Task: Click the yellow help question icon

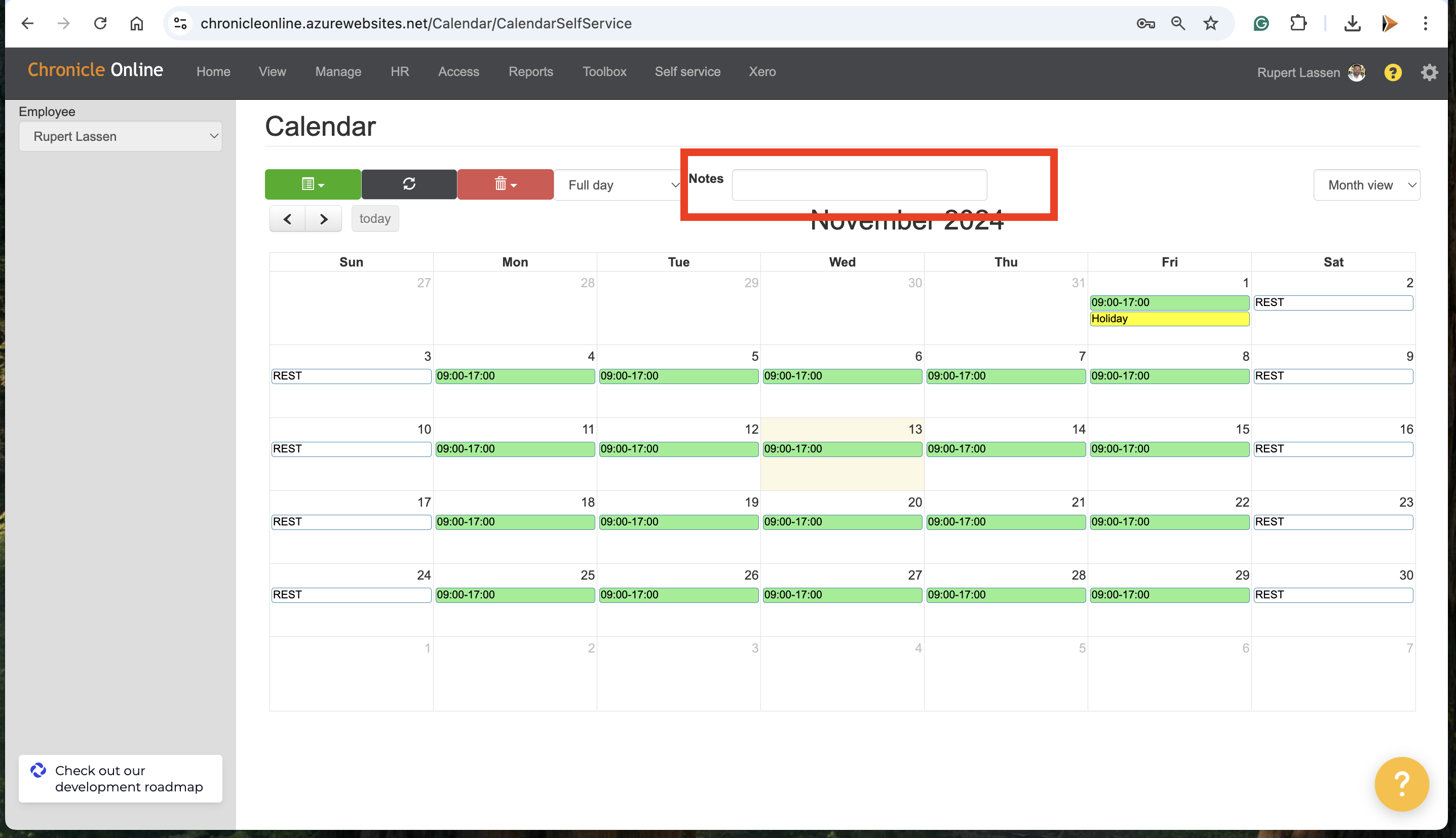Action: (x=1393, y=72)
